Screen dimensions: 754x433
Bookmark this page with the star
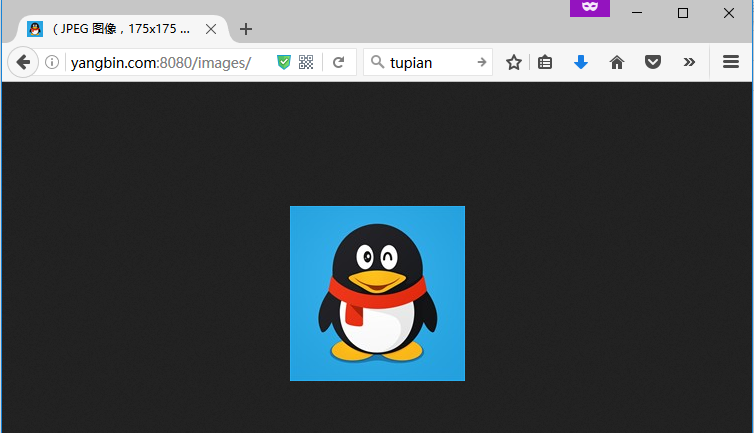(x=514, y=62)
